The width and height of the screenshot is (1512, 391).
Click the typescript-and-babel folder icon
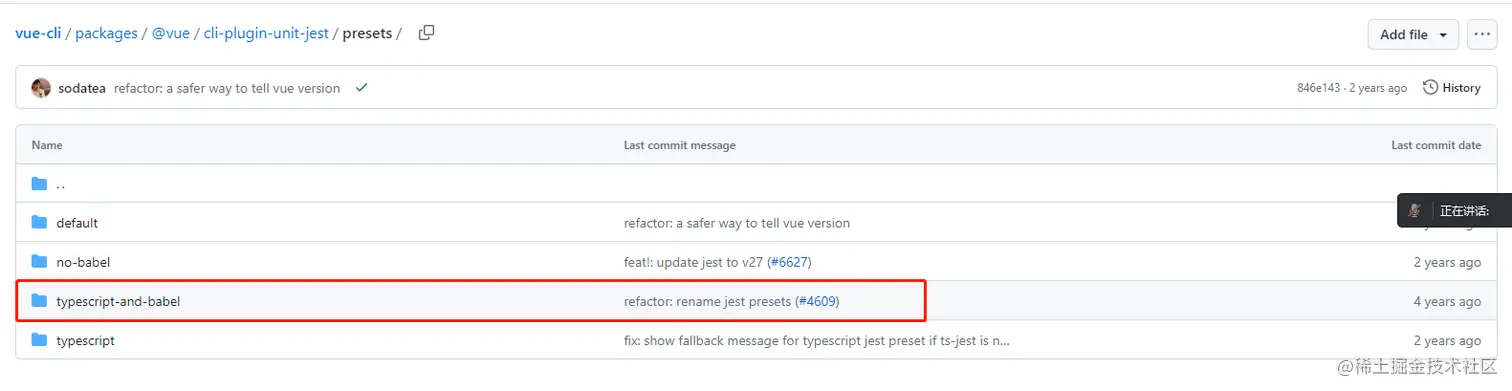click(x=39, y=301)
